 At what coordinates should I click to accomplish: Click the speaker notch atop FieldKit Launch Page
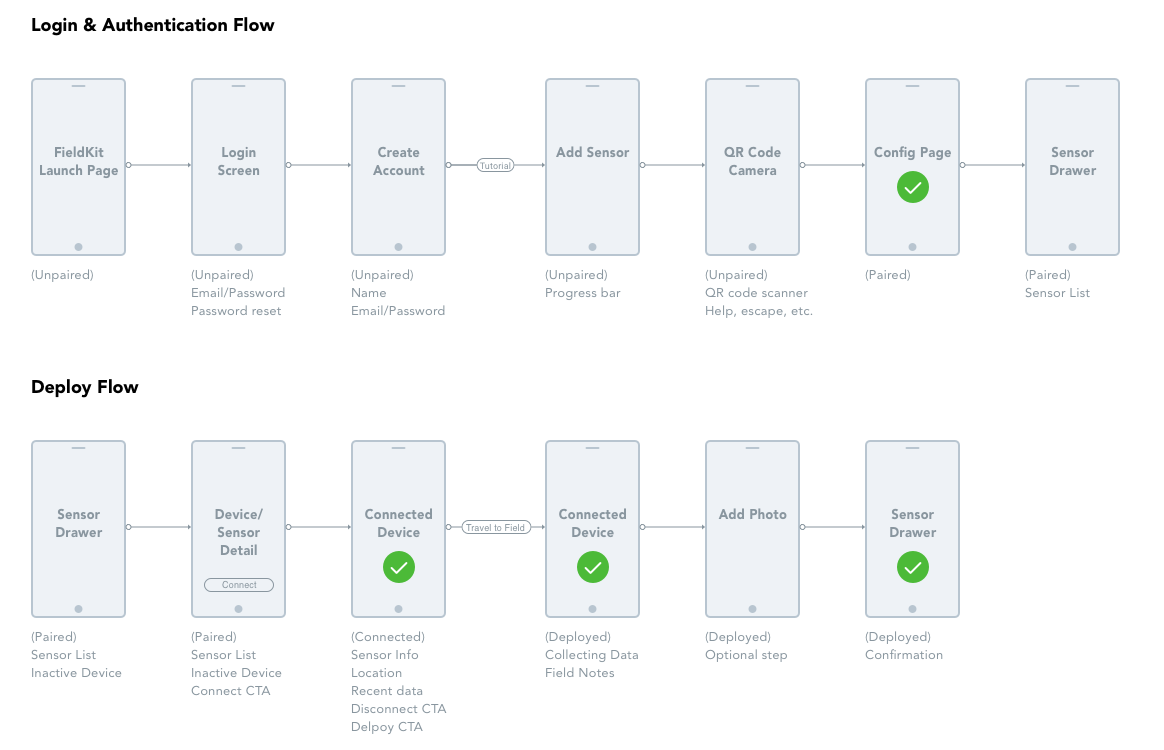[78, 86]
